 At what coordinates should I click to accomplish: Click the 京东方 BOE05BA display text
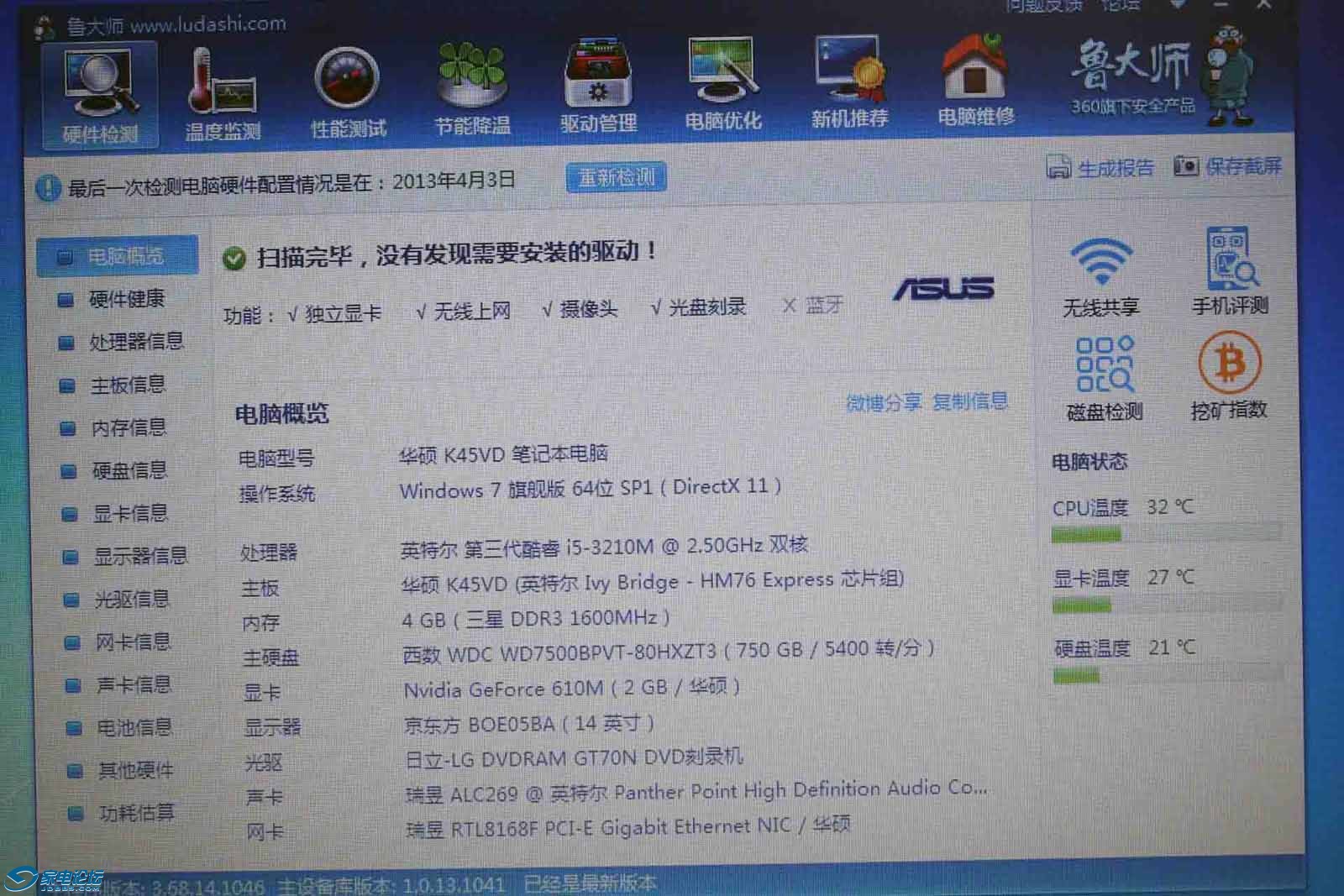[529, 724]
